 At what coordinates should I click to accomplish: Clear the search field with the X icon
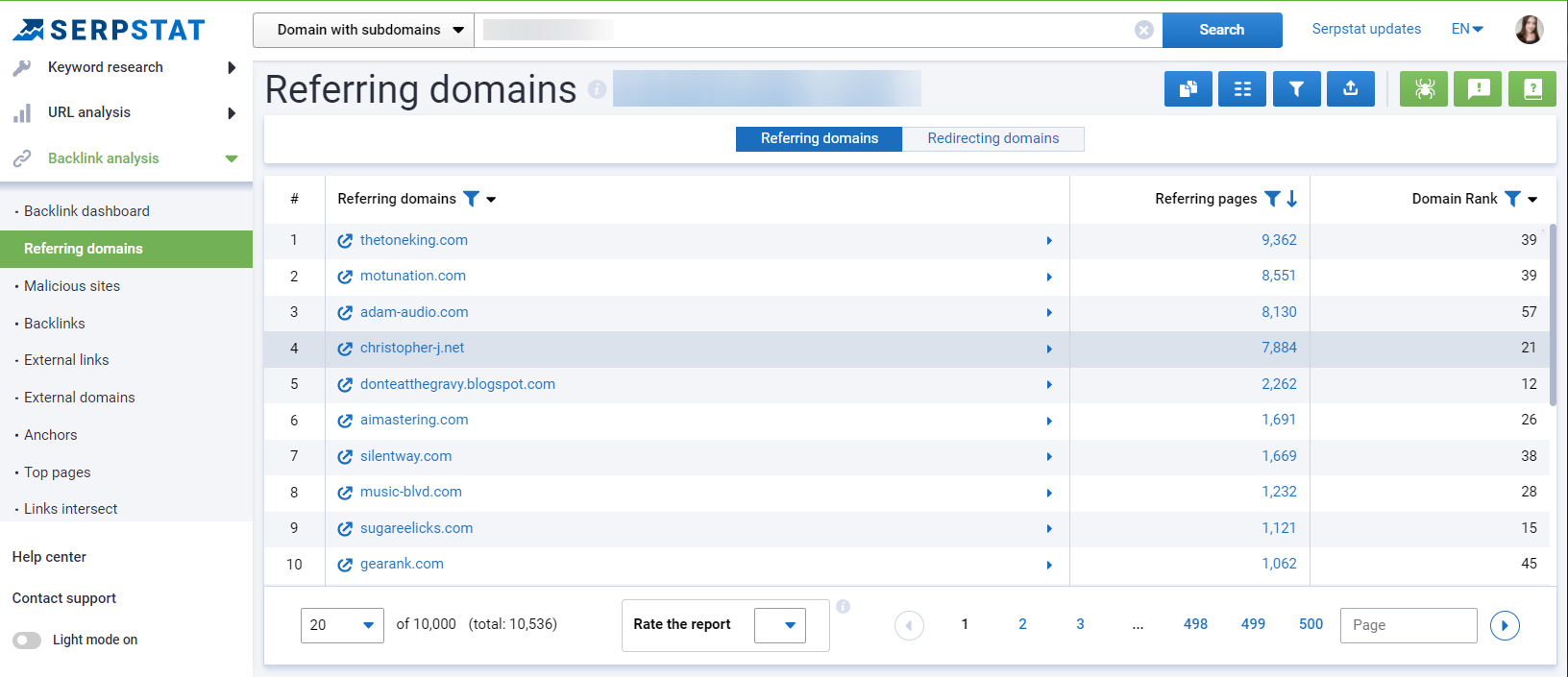[1143, 30]
